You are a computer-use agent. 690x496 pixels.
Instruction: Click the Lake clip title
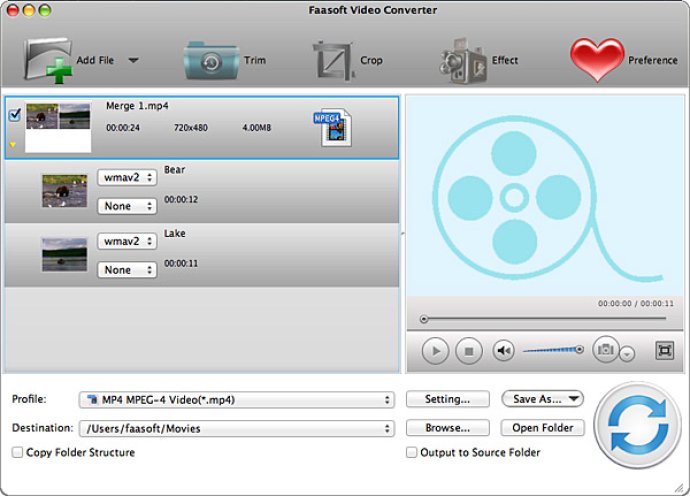174,234
